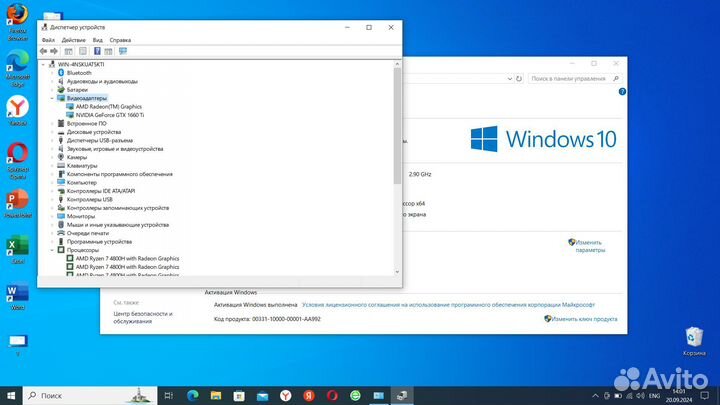Open Yandex browser desktop icon
The image size is (720, 405).
pyautogui.click(x=17, y=109)
